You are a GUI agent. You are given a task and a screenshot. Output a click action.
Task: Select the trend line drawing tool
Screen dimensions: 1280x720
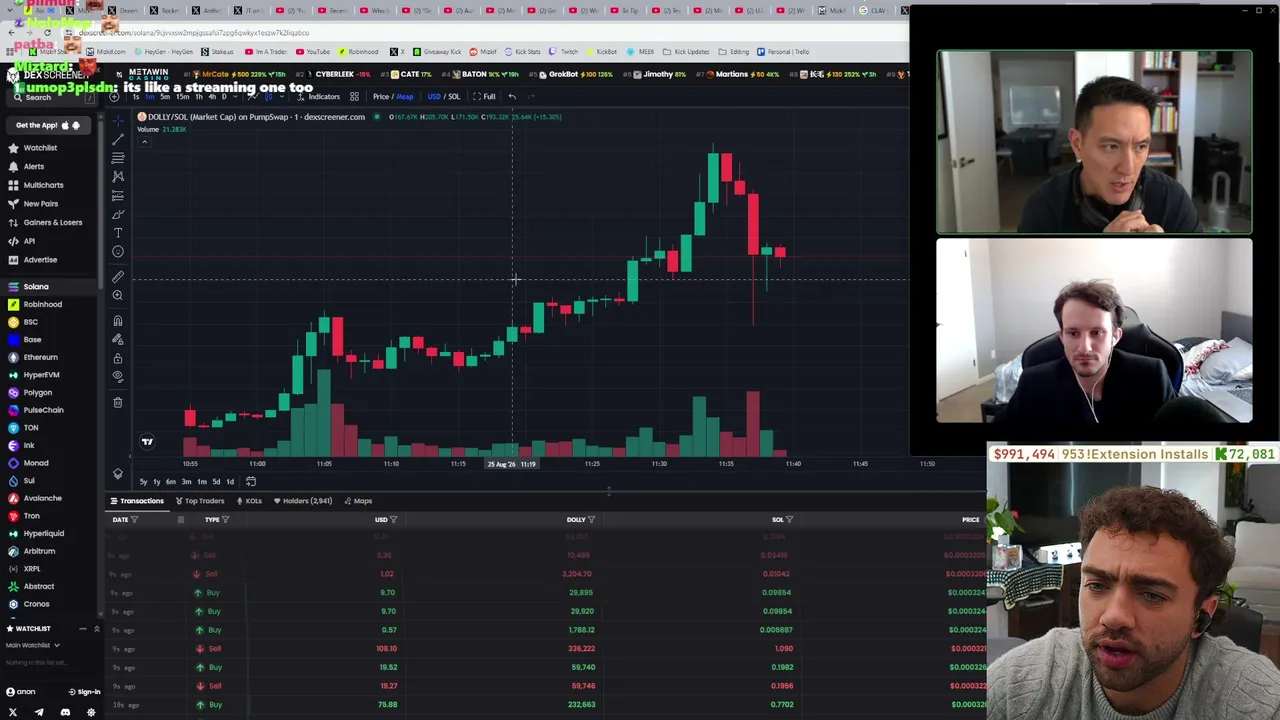point(118,139)
